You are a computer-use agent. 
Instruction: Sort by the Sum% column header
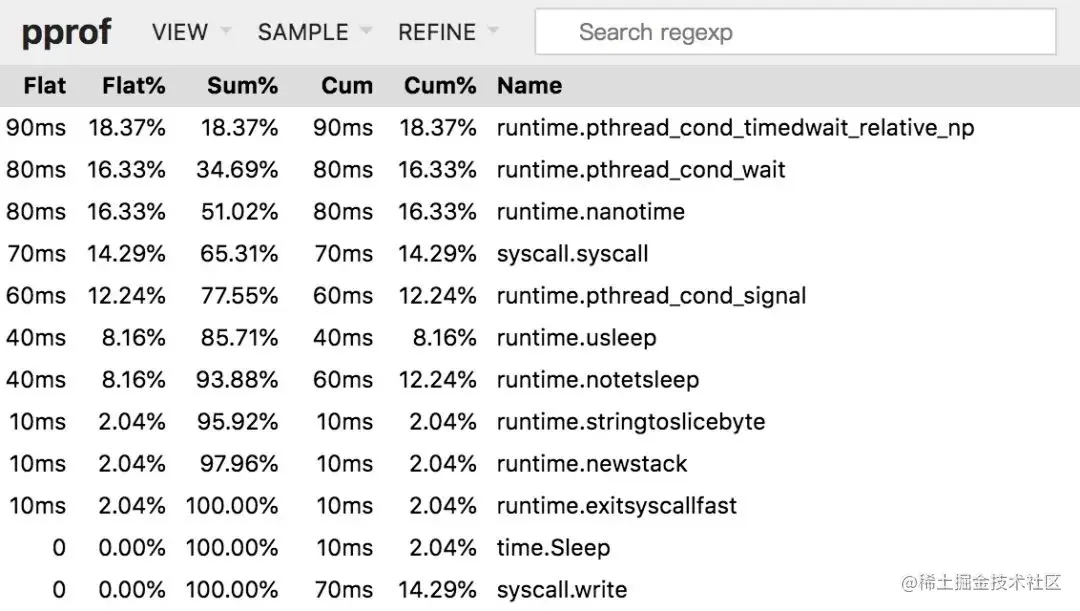(242, 86)
